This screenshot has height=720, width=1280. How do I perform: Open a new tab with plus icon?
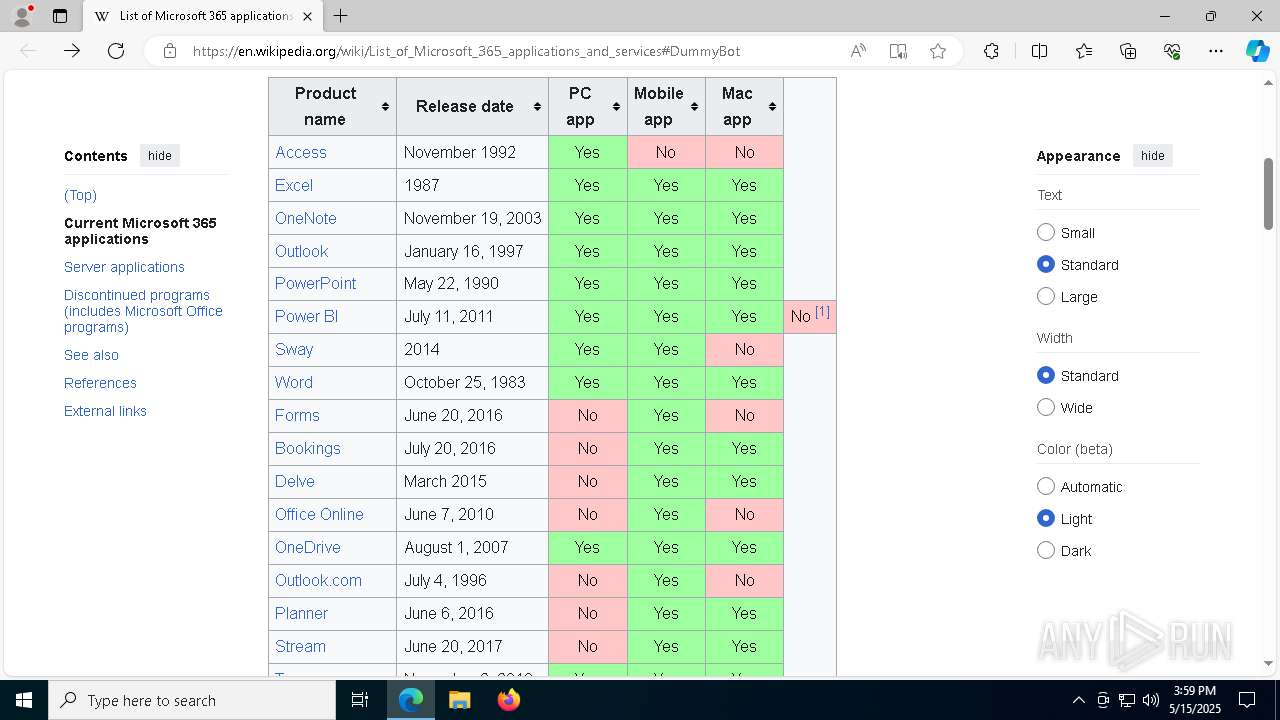point(340,16)
